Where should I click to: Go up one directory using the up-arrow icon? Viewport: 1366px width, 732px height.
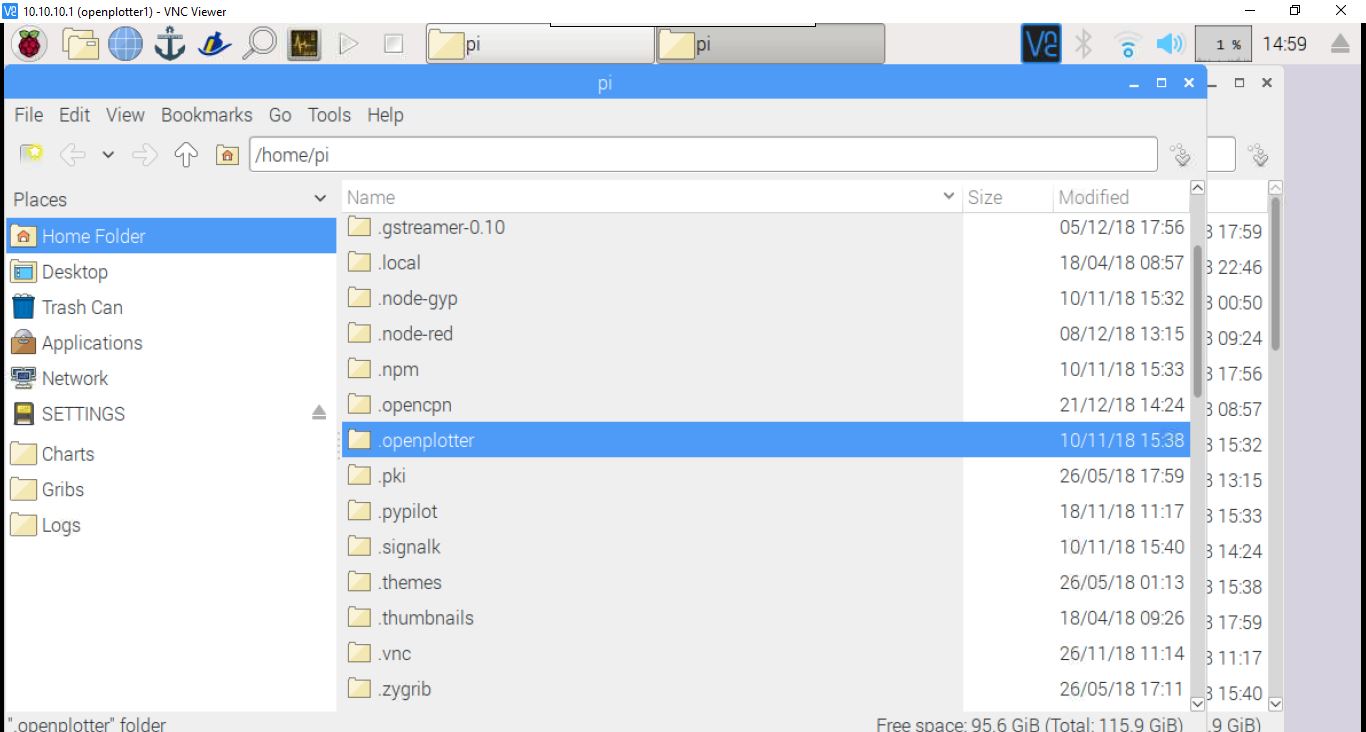[186, 154]
